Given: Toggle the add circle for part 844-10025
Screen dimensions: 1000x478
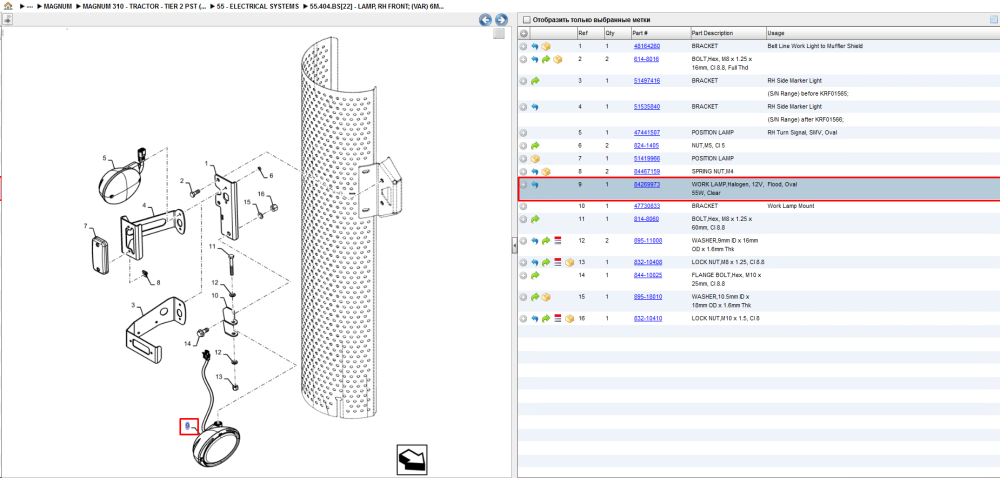Looking at the screenshot, I should (524, 275).
